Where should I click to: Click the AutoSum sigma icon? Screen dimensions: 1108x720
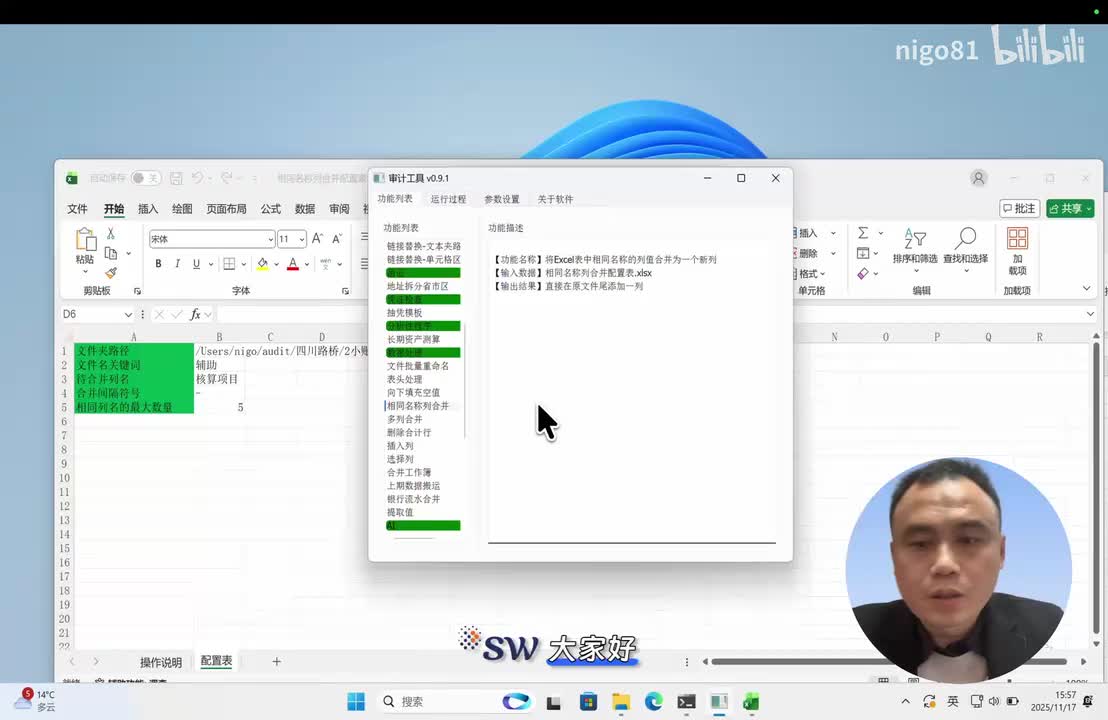863,232
